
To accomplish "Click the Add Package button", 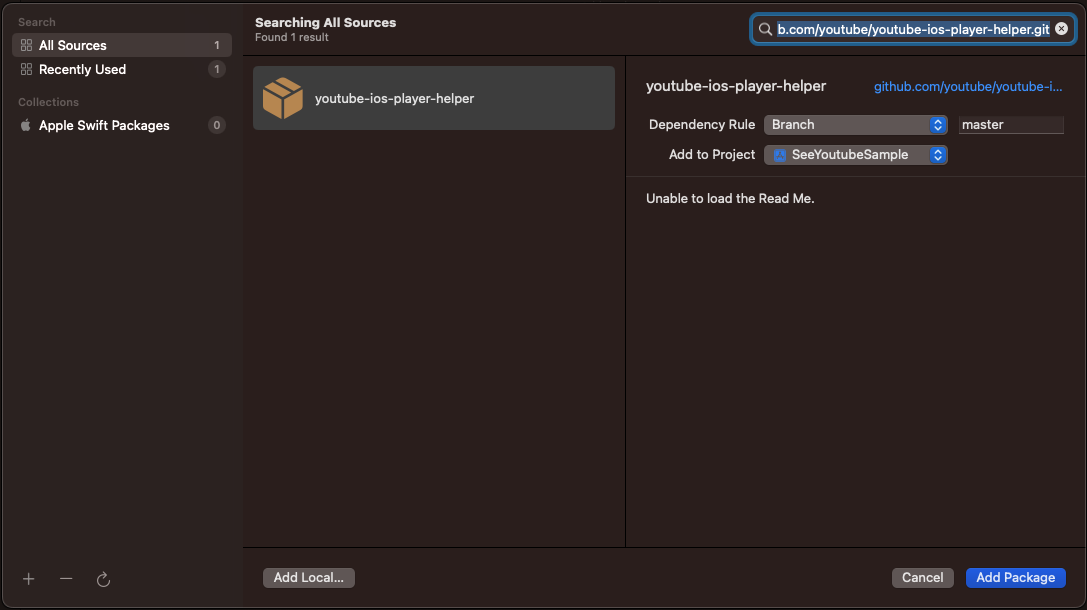I will 1016,577.
